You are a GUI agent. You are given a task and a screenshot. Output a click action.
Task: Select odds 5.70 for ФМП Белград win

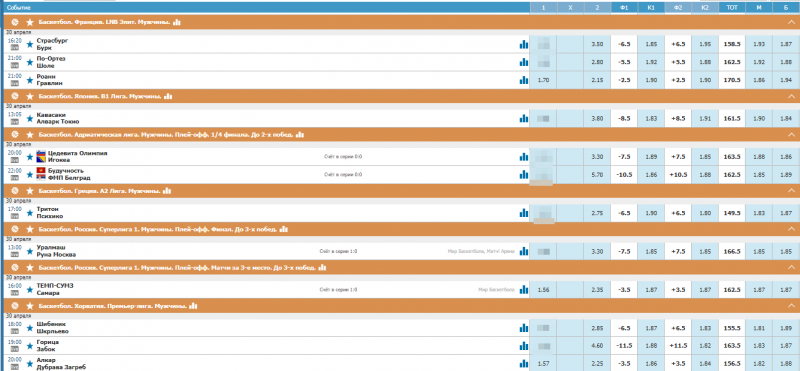597,175
